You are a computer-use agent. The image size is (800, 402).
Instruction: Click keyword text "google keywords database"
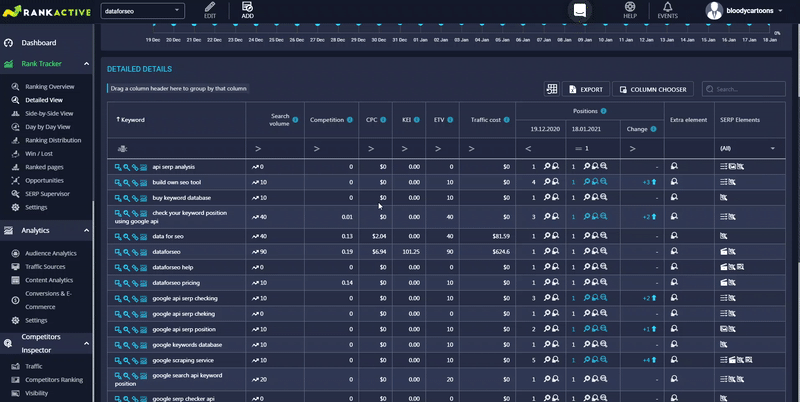[x=187, y=345]
